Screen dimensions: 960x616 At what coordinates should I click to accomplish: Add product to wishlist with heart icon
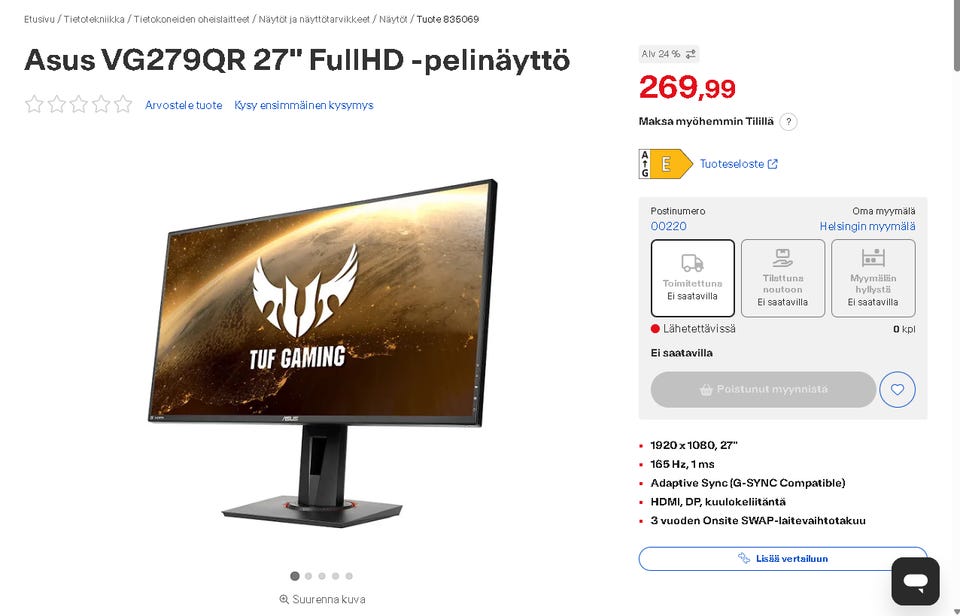pyautogui.click(x=897, y=389)
